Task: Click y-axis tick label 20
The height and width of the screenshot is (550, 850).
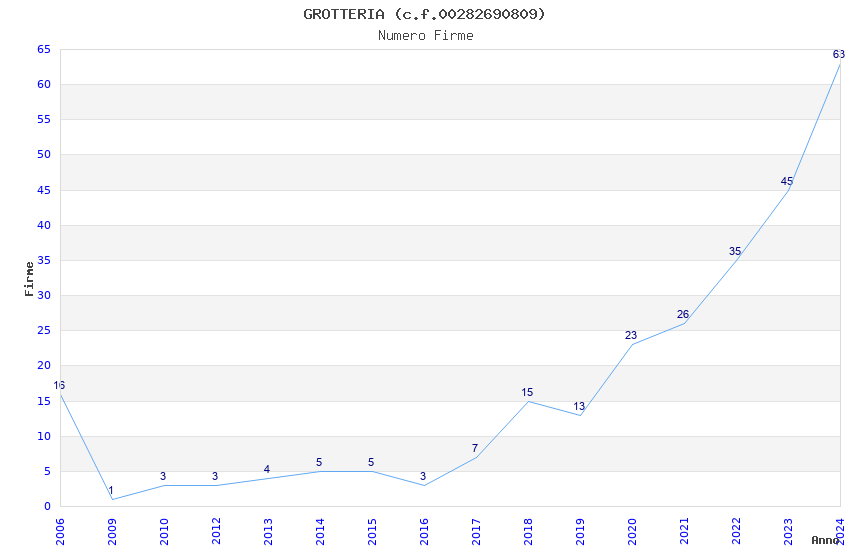Action: pyautogui.click(x=44, y=366)
